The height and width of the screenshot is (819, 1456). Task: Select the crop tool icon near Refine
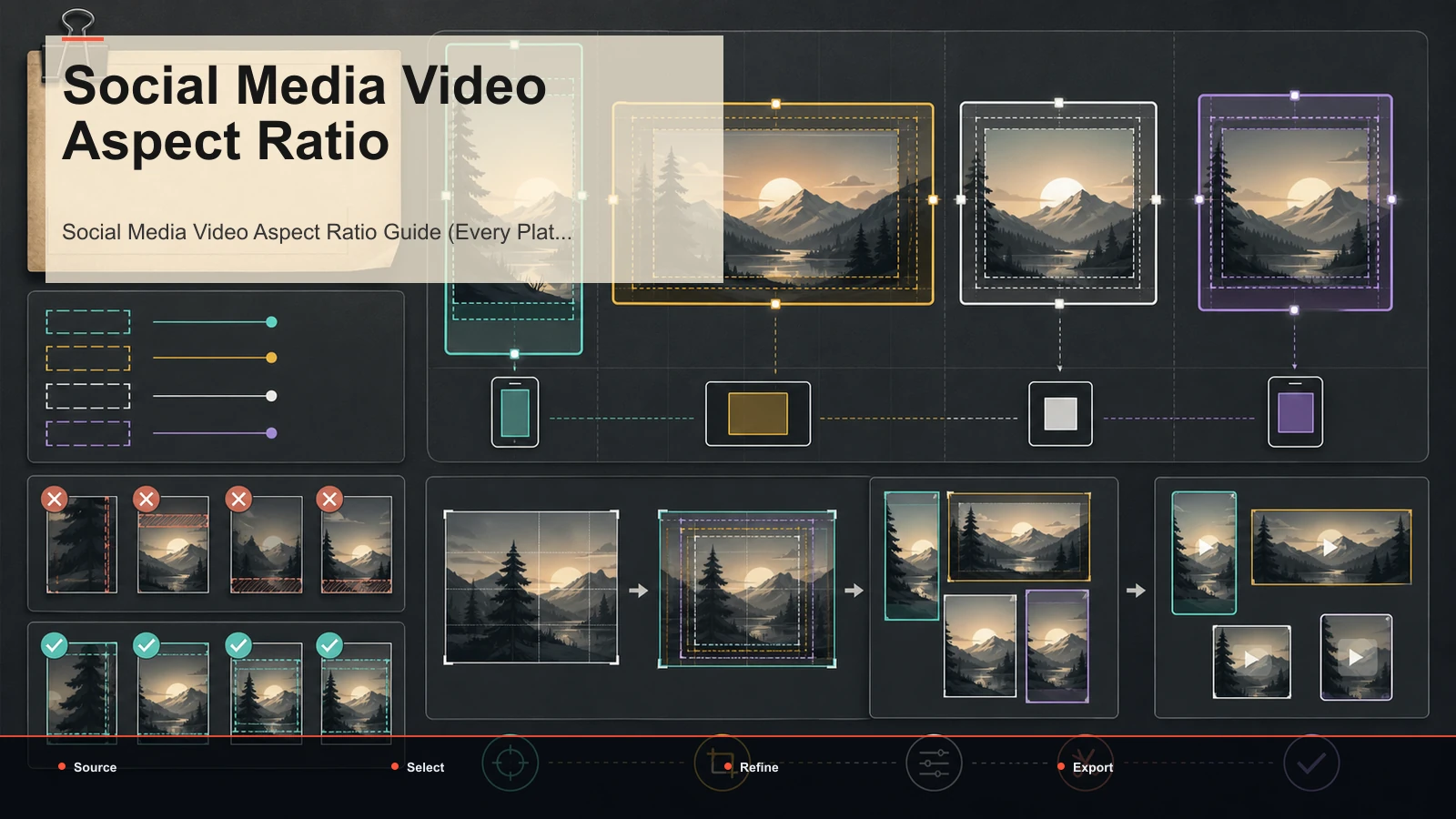pyautogui.click(x=722, y=763)
